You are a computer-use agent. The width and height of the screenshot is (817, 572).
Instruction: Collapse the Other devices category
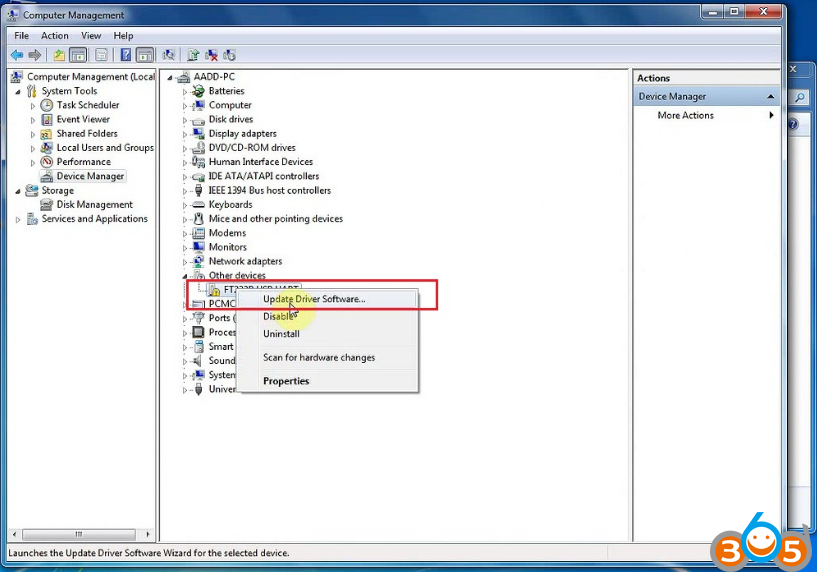pos(184,276)
